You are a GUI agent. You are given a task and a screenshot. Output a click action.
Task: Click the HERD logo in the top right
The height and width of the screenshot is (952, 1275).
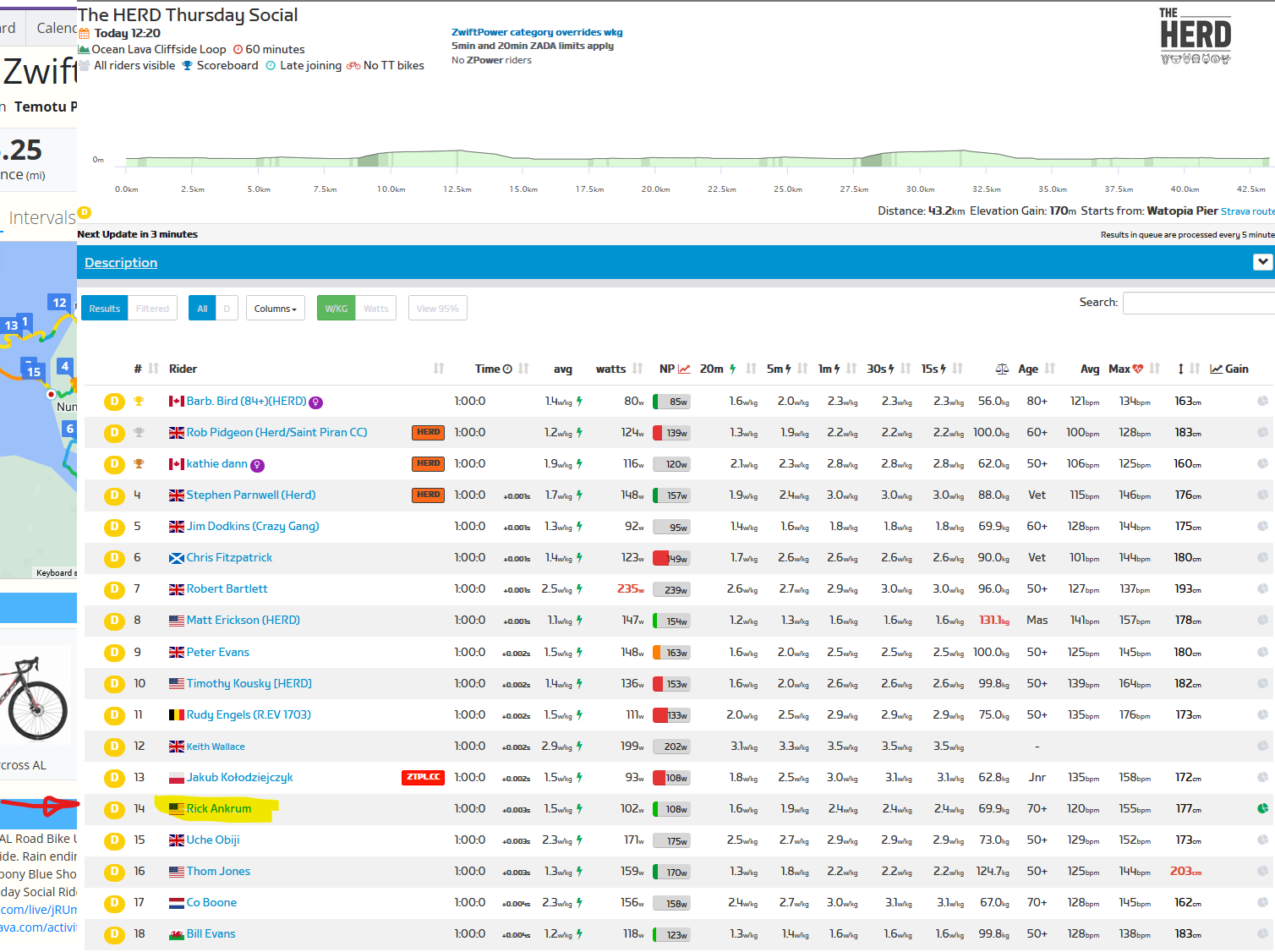tap(1196, 36)
